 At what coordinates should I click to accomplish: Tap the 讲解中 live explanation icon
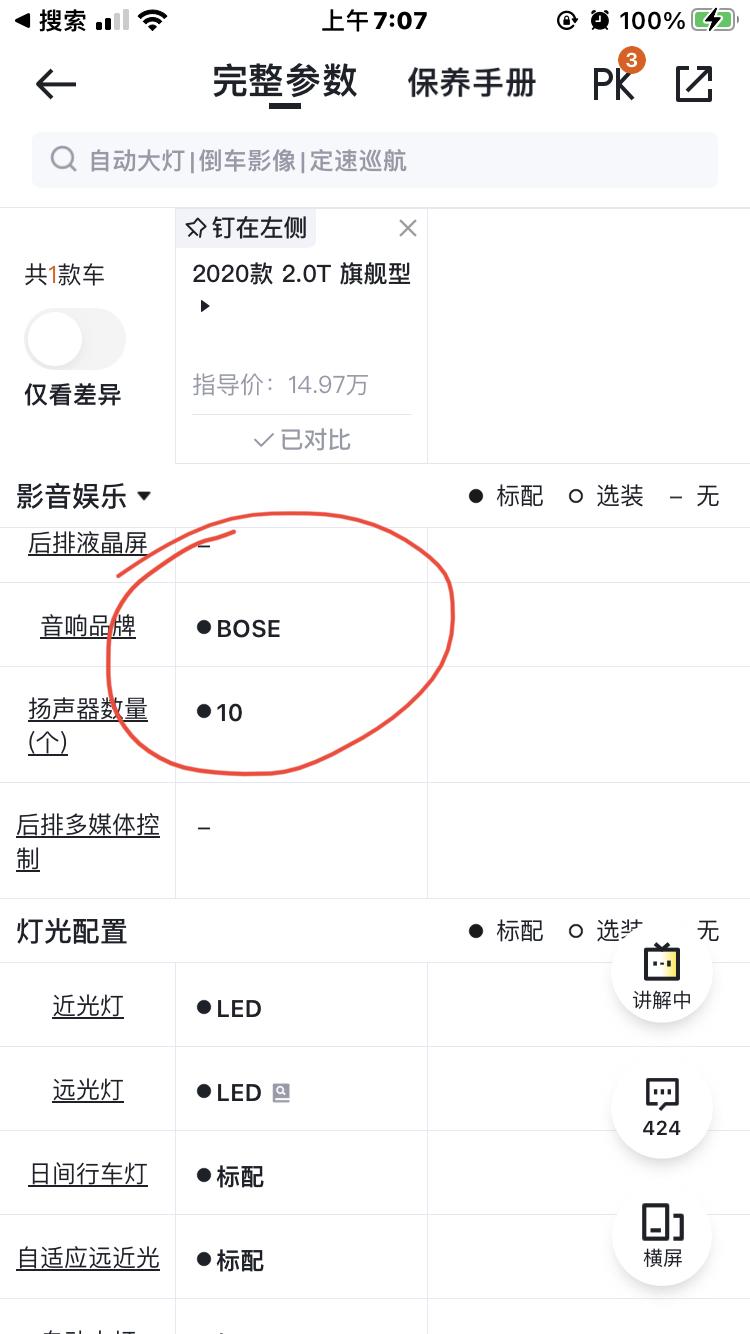tap(662, 972)
